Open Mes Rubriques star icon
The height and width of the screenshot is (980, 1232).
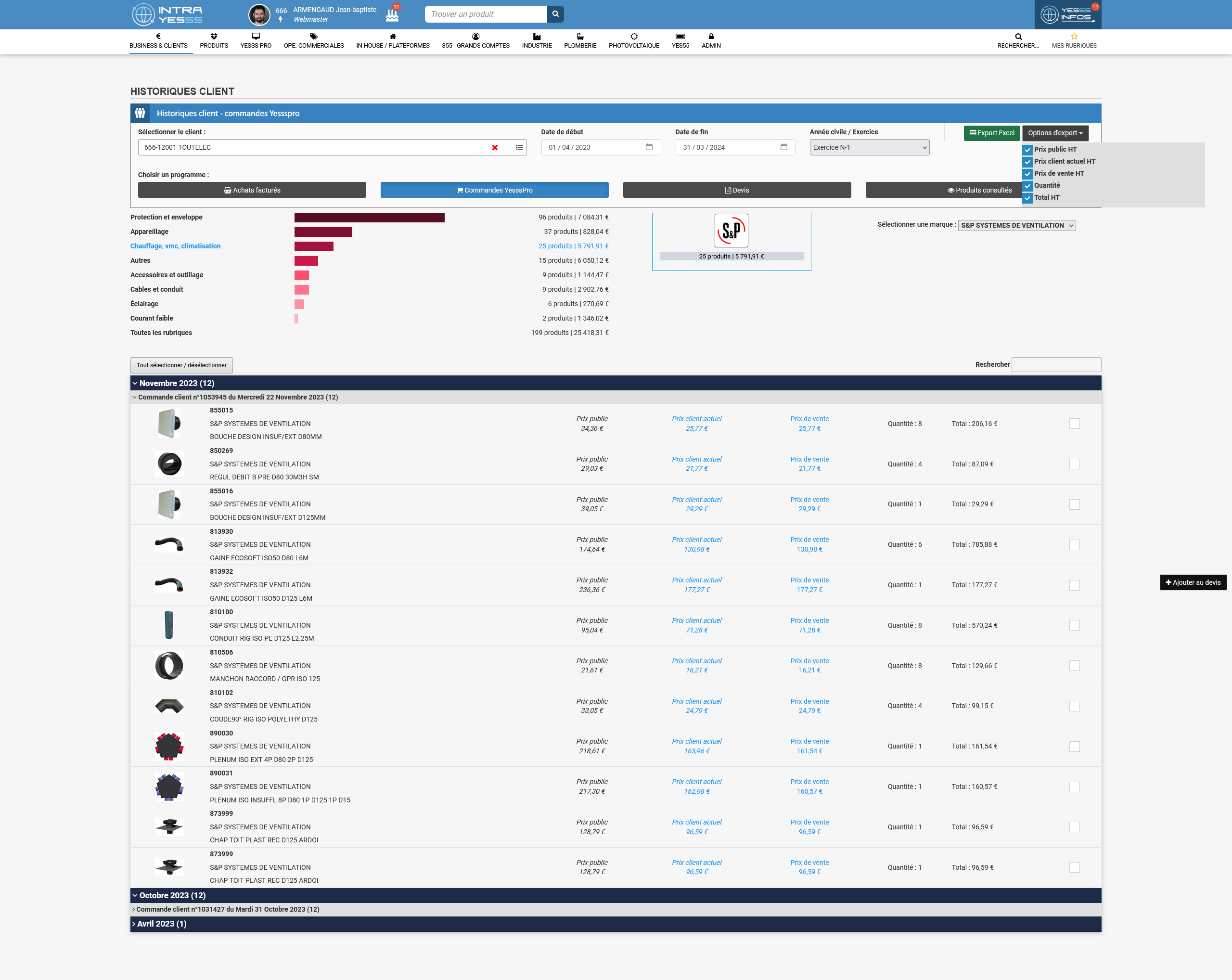tap(1074, 37)
